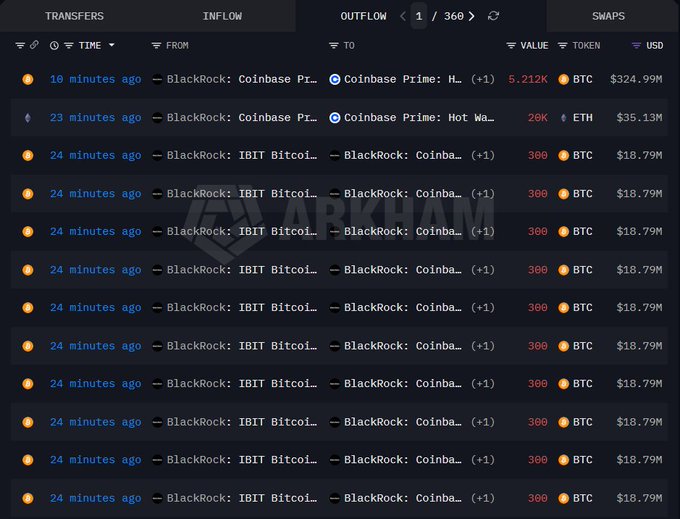Select the $324.99M USD amount

coord(636,79)
